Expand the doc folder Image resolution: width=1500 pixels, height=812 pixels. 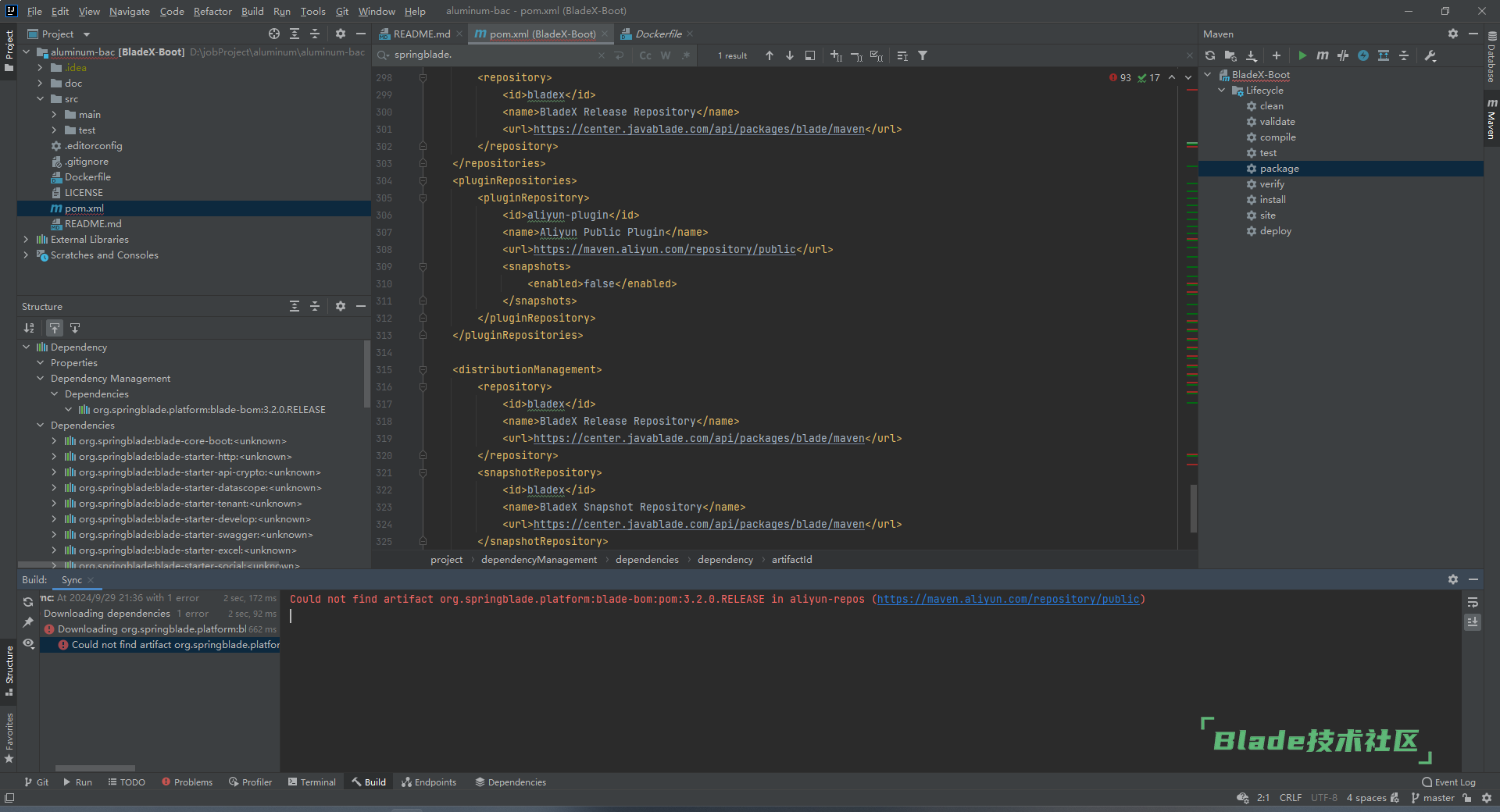(x=40, y=84)
